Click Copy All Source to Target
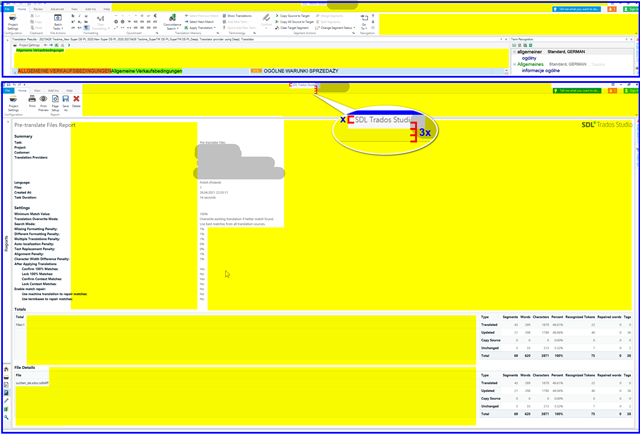Viewport: 640px width, 435px height. (x=294, y=22)
